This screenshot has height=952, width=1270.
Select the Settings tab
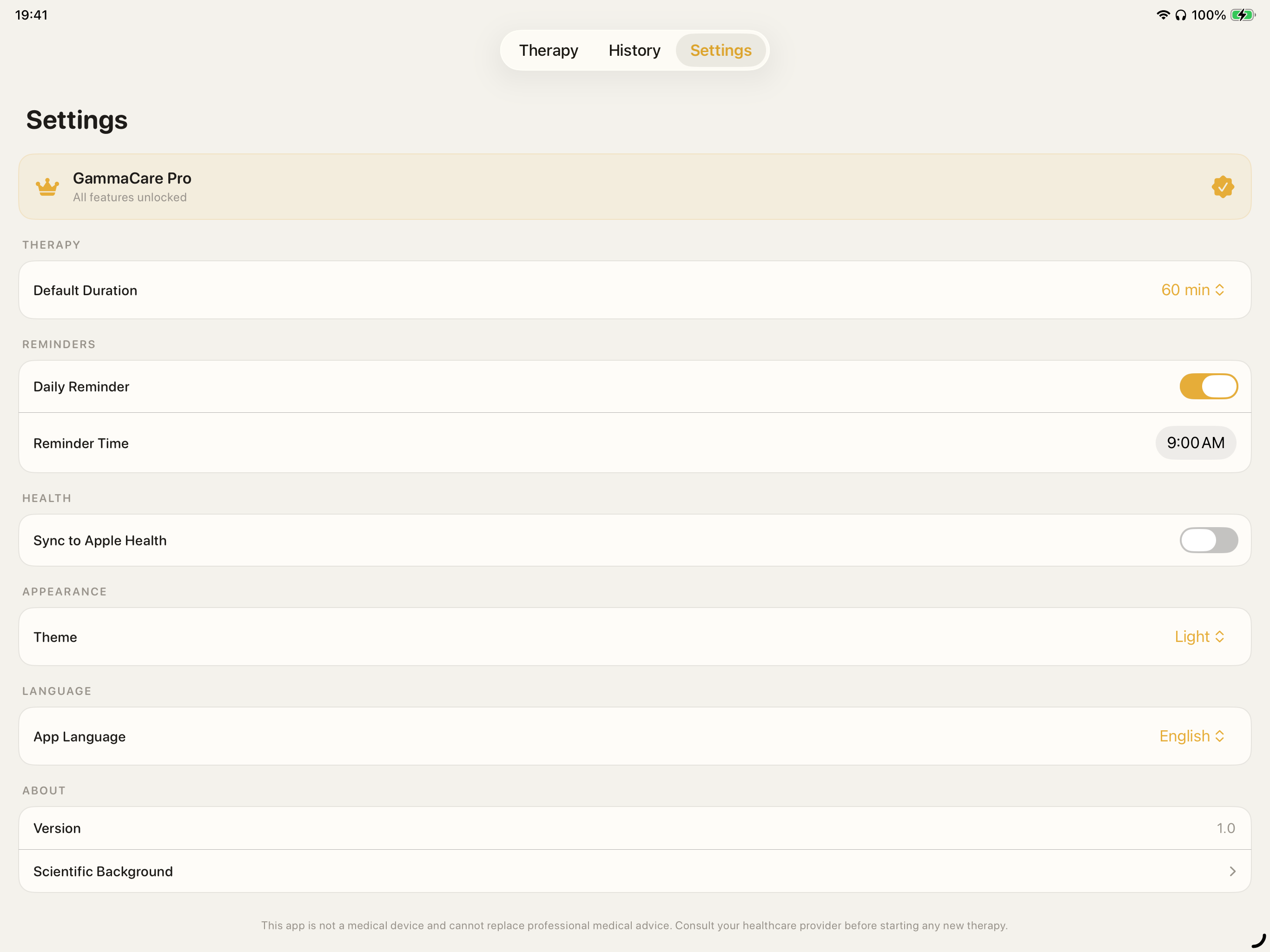[x=721, y=51]
